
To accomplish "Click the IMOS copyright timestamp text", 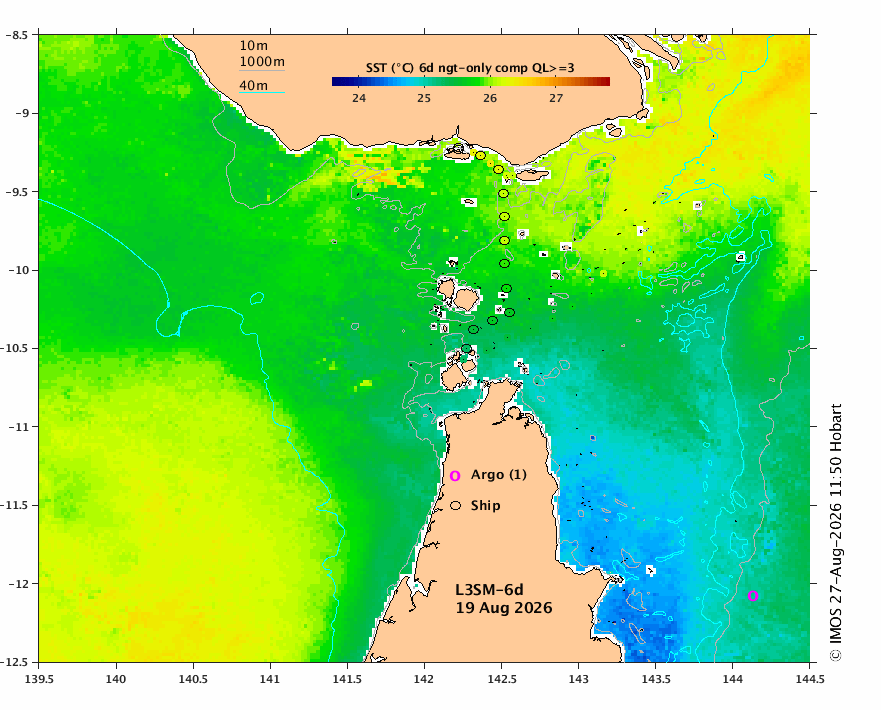I will click(835, 532).
